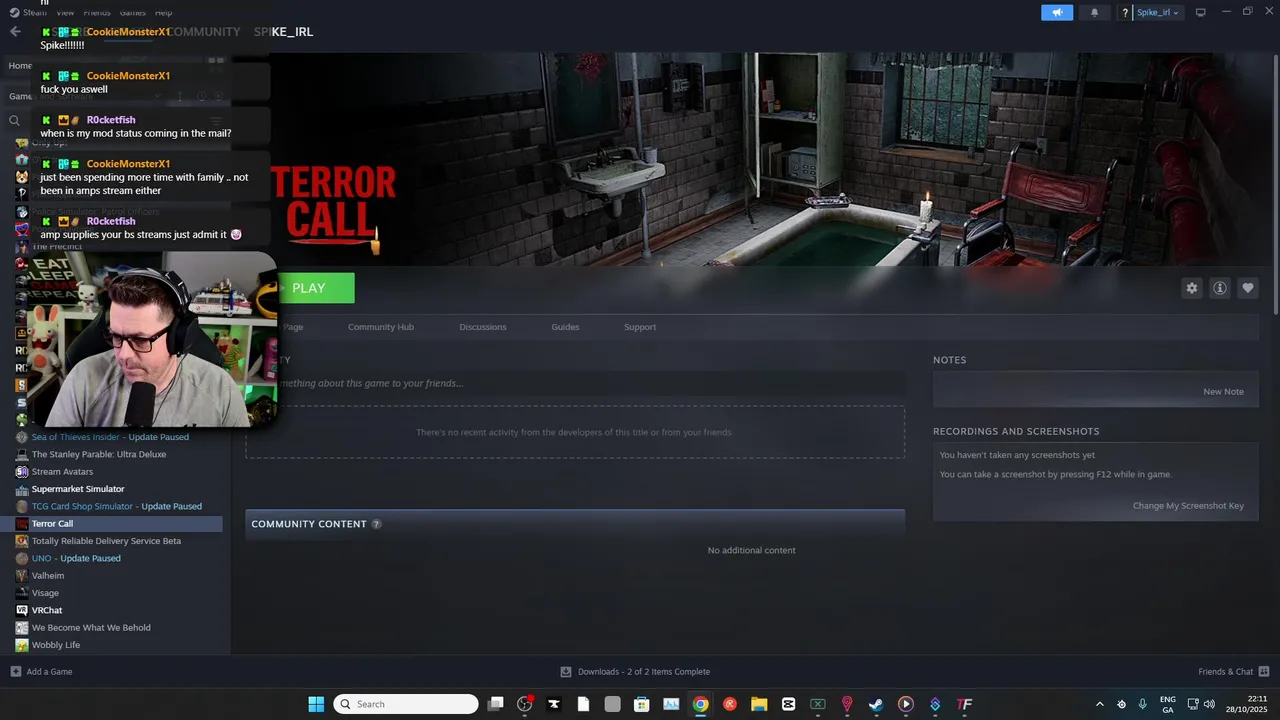Image resolution: width=1280 pixels, height=720 pixels.
Task: Select the Stream Avatars icon in library
Action: [x=22, y=472]
